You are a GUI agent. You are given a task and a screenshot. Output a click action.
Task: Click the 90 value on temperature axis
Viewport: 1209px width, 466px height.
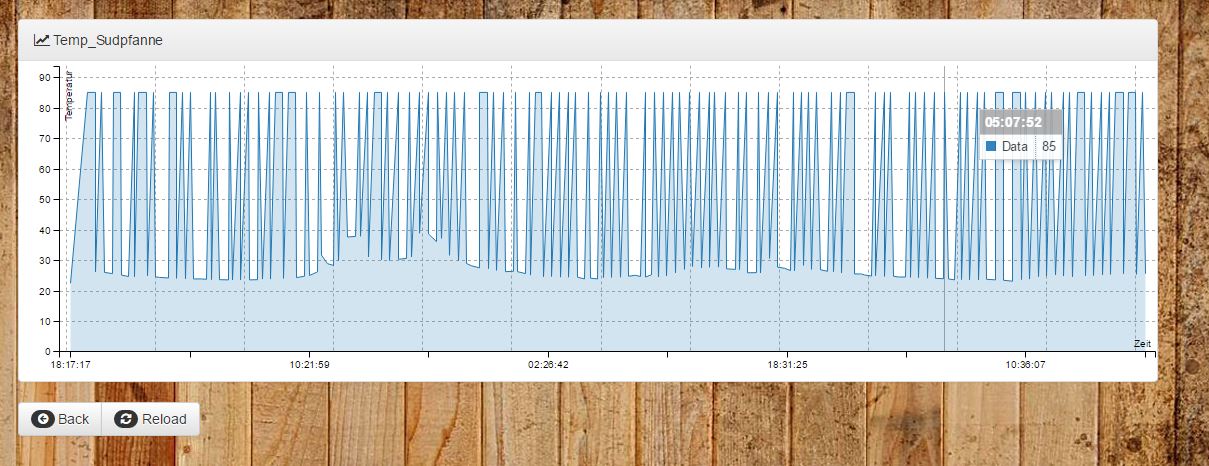45,77
